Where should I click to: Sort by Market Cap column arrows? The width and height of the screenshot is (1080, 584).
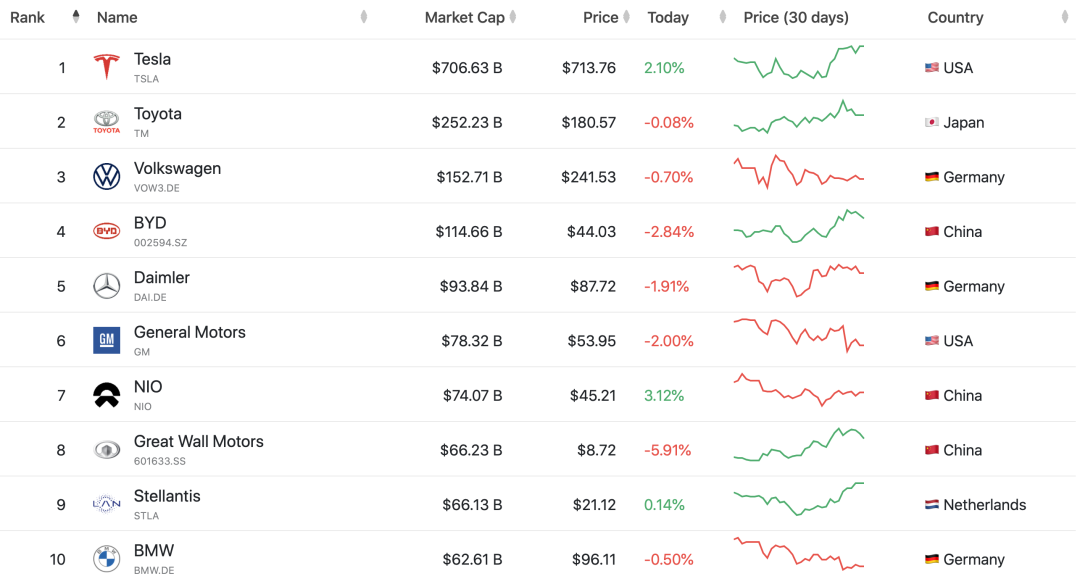pyautogui.click(x=513, y=17)
